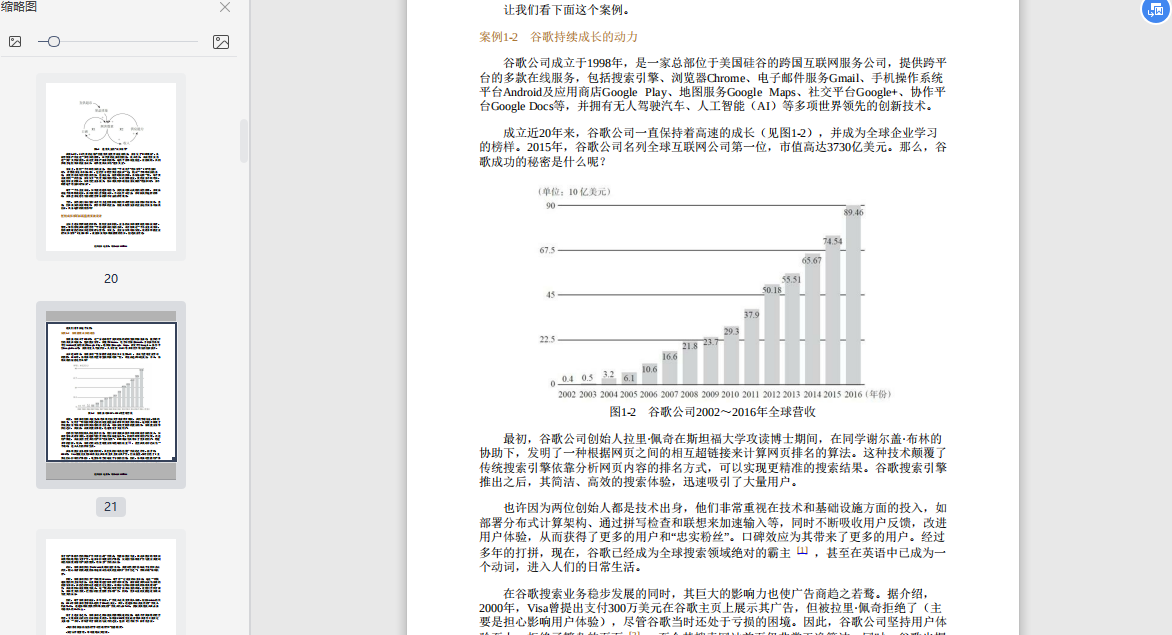Screen dimensions: 1172x635
Task: Click the 89.46 bar for 2016
Action: [853, 295]
